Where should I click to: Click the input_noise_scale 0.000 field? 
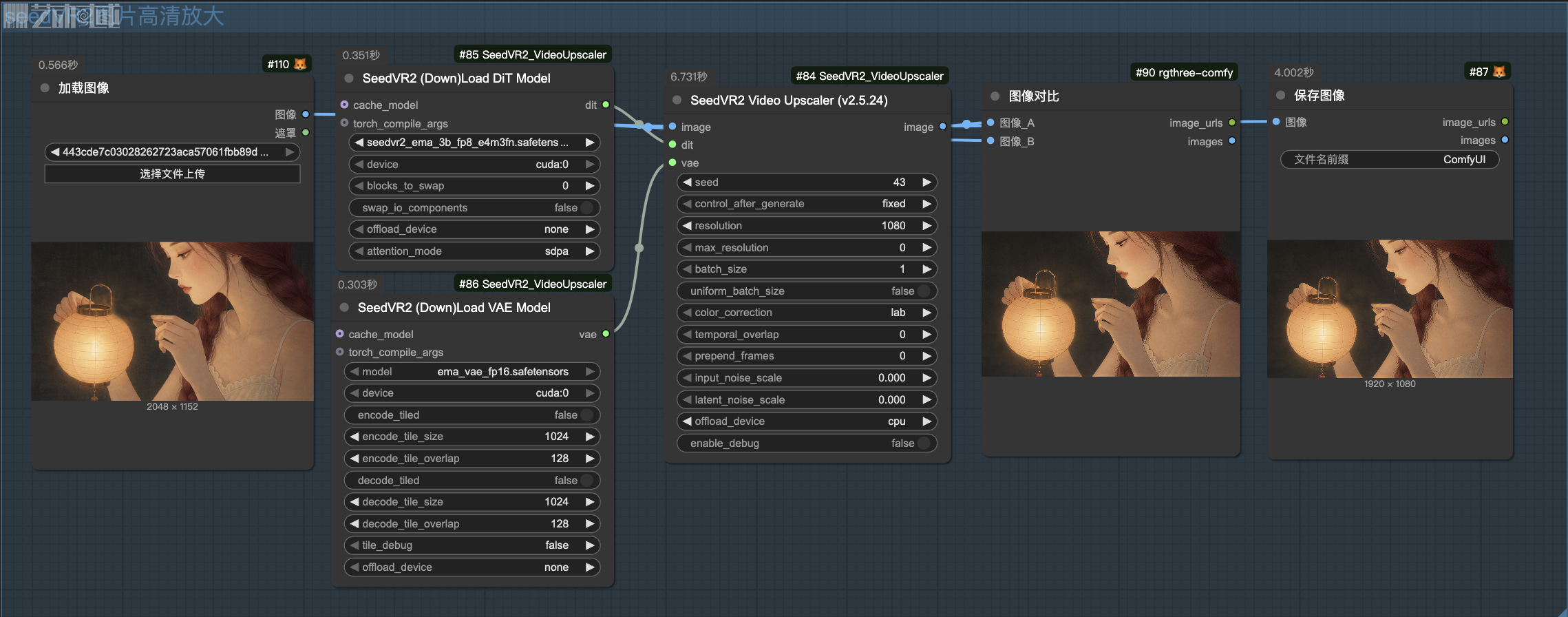[x=807, y=378]
